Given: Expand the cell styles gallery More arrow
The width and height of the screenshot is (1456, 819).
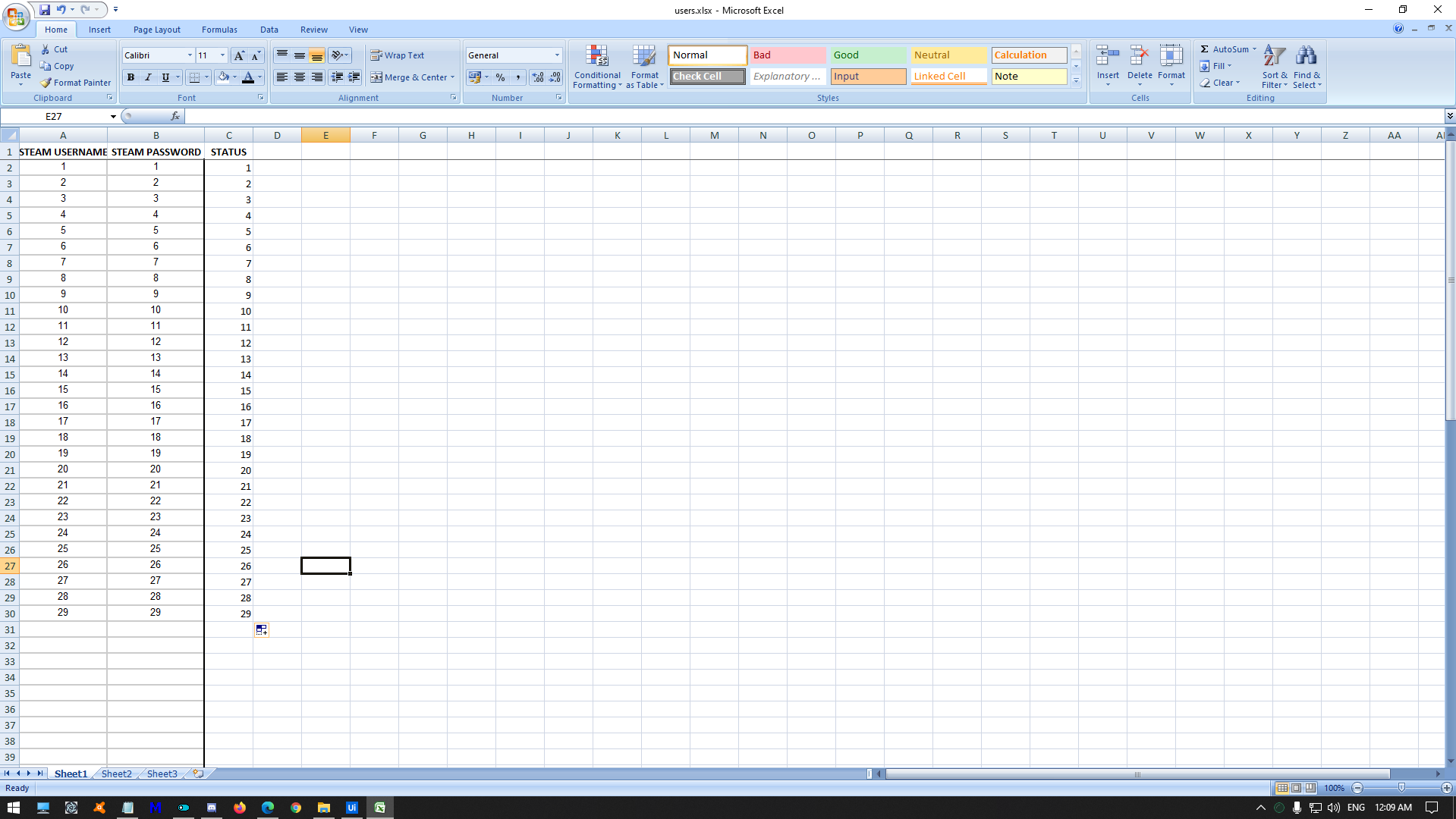Looking at the screenshot, I should pyautogui.click(x=1076, y=80).
